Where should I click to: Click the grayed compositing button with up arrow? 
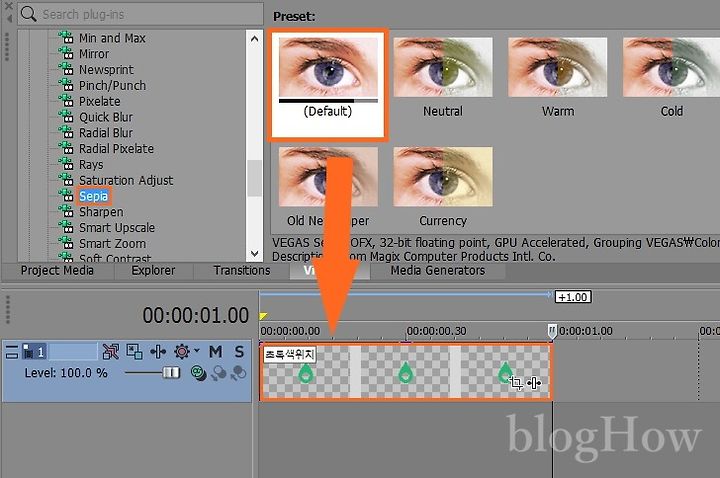[238, 373]
